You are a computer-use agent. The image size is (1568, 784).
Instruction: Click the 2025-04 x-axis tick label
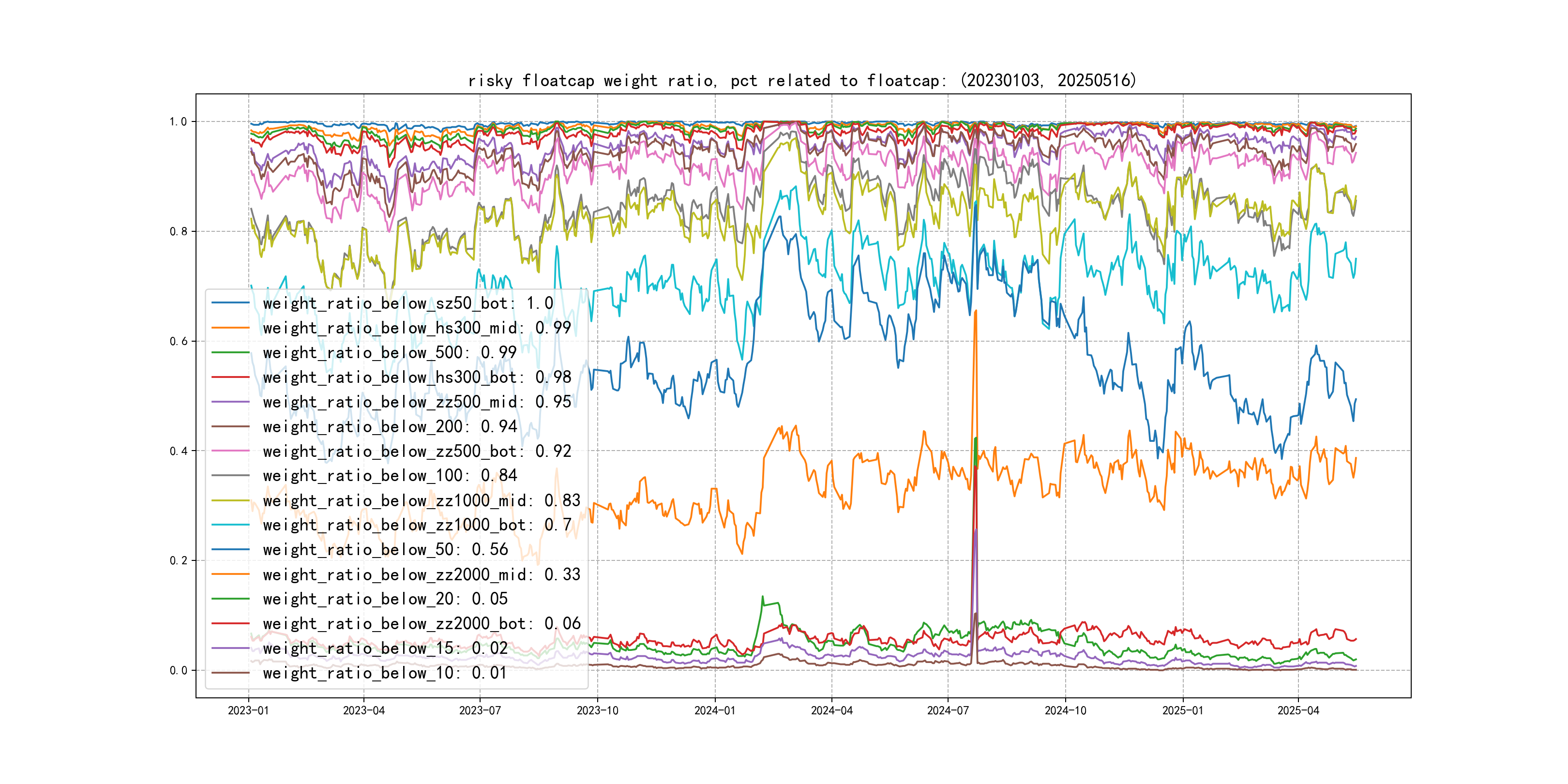tap(1298, 710)
